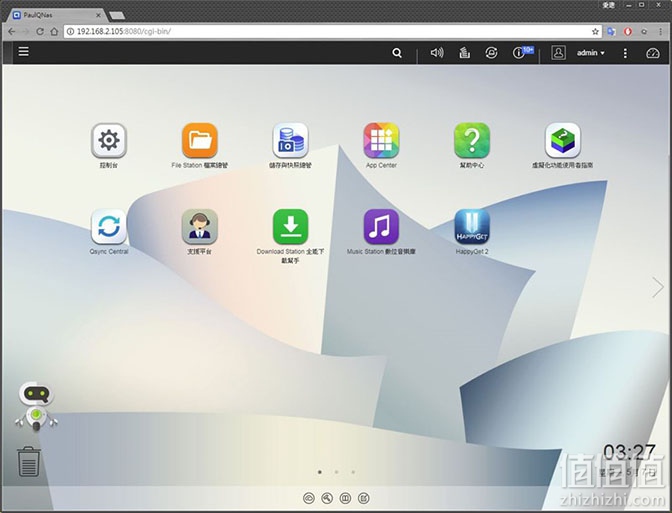Open the More options vertical dots
Viewport: 672px width, 513px height.
click(625, 53)
